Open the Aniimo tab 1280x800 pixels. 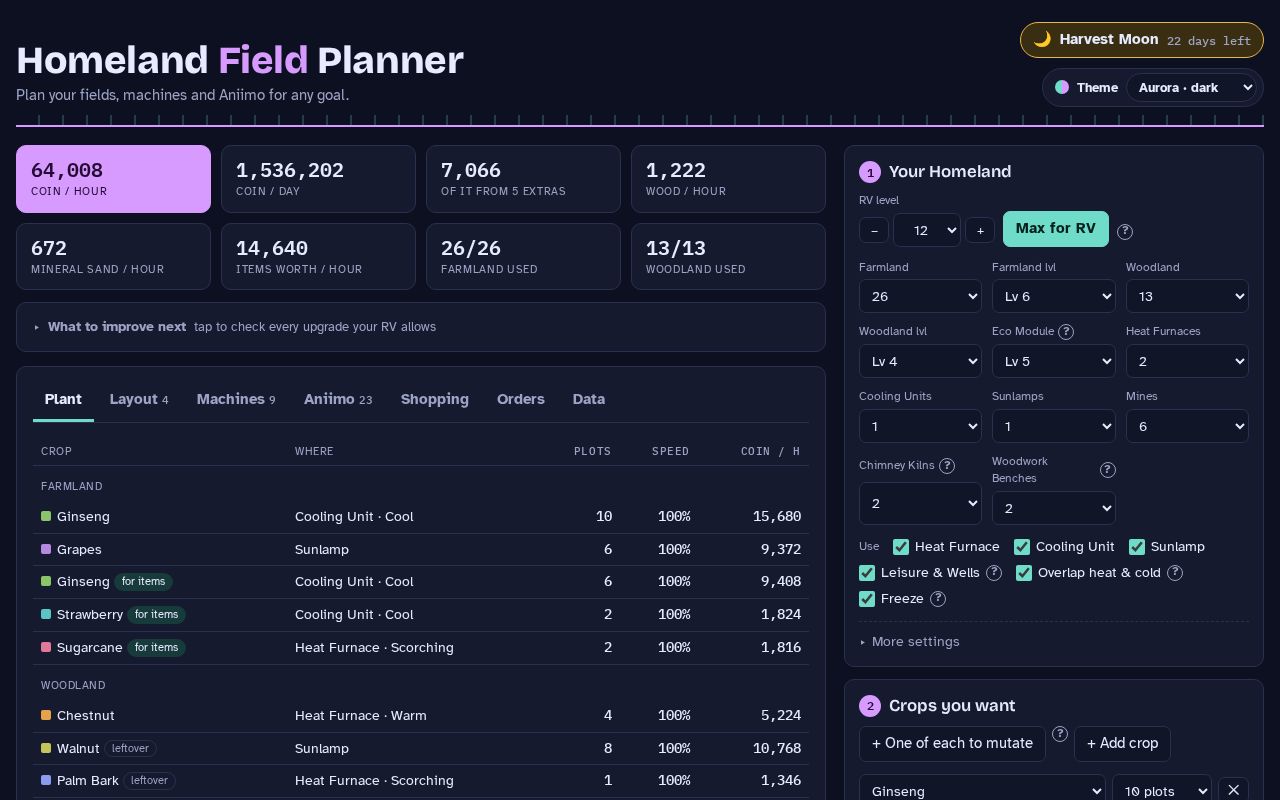point(338,399)
